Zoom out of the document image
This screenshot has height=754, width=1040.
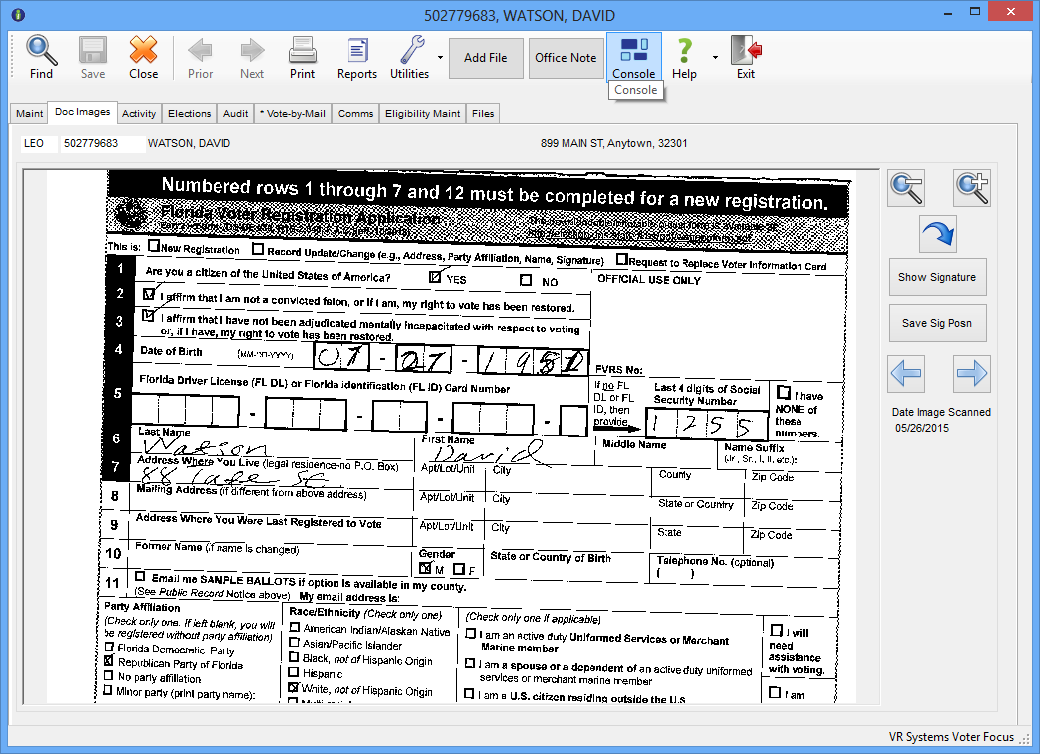[906, 188]
